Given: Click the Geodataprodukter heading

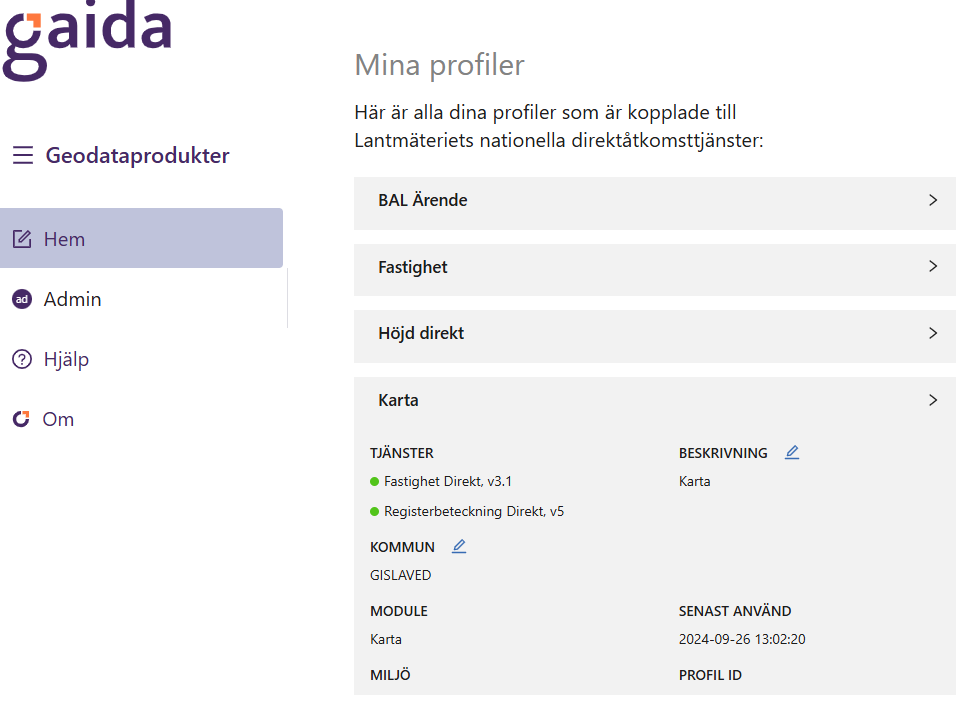Looking at the screenshot, I should (137, 156).
